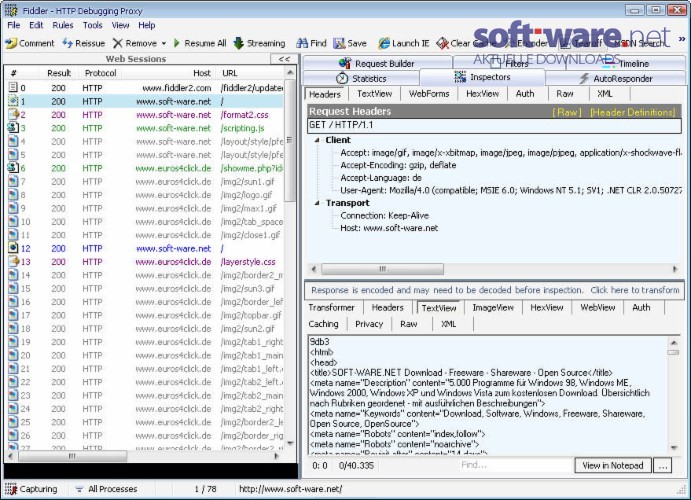
Task: Switch to the Request Builder tab
Action: click(377, 63)
